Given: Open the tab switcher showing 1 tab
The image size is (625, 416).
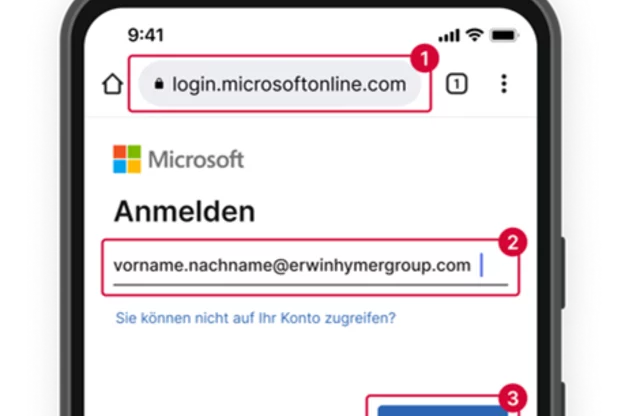Looking at the screenshot, I should click(x=456, y=84).
